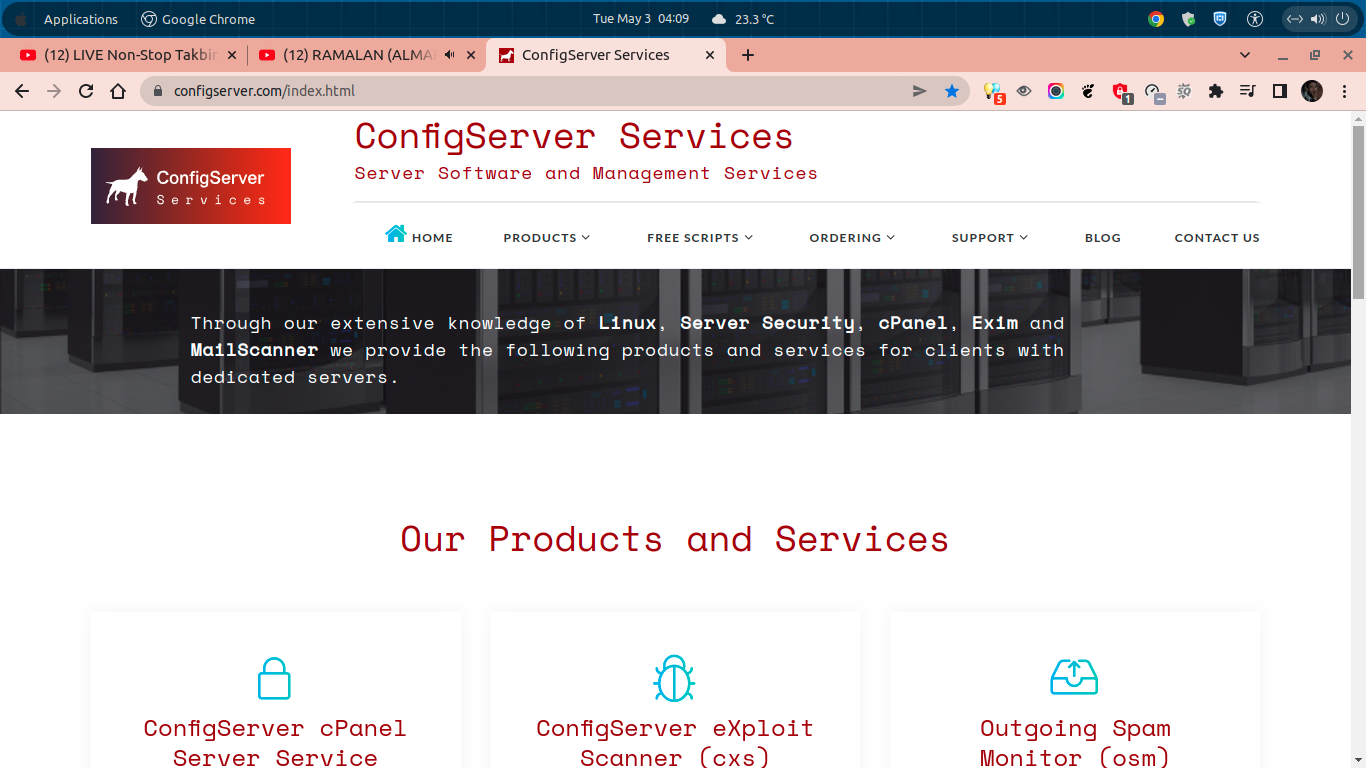Click the bug icon above eXploit Scanner

[674, 678]
